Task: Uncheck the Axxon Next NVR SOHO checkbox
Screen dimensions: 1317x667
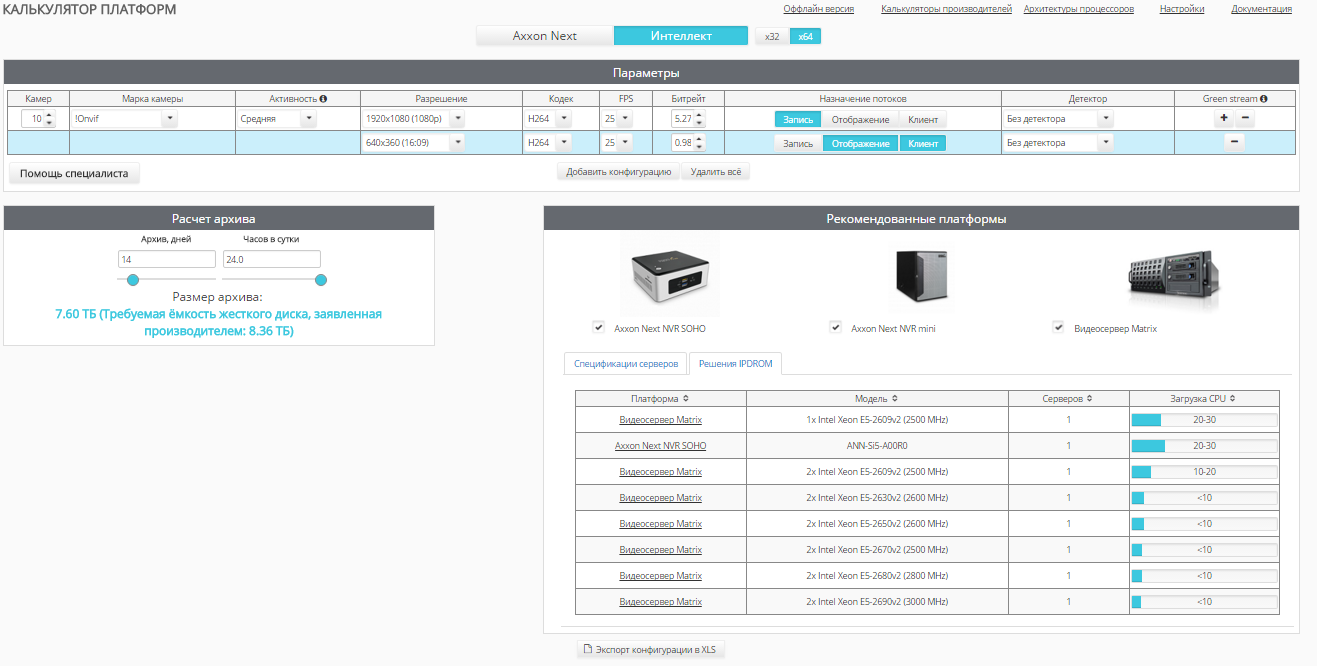Action: [x=598, y=327]
